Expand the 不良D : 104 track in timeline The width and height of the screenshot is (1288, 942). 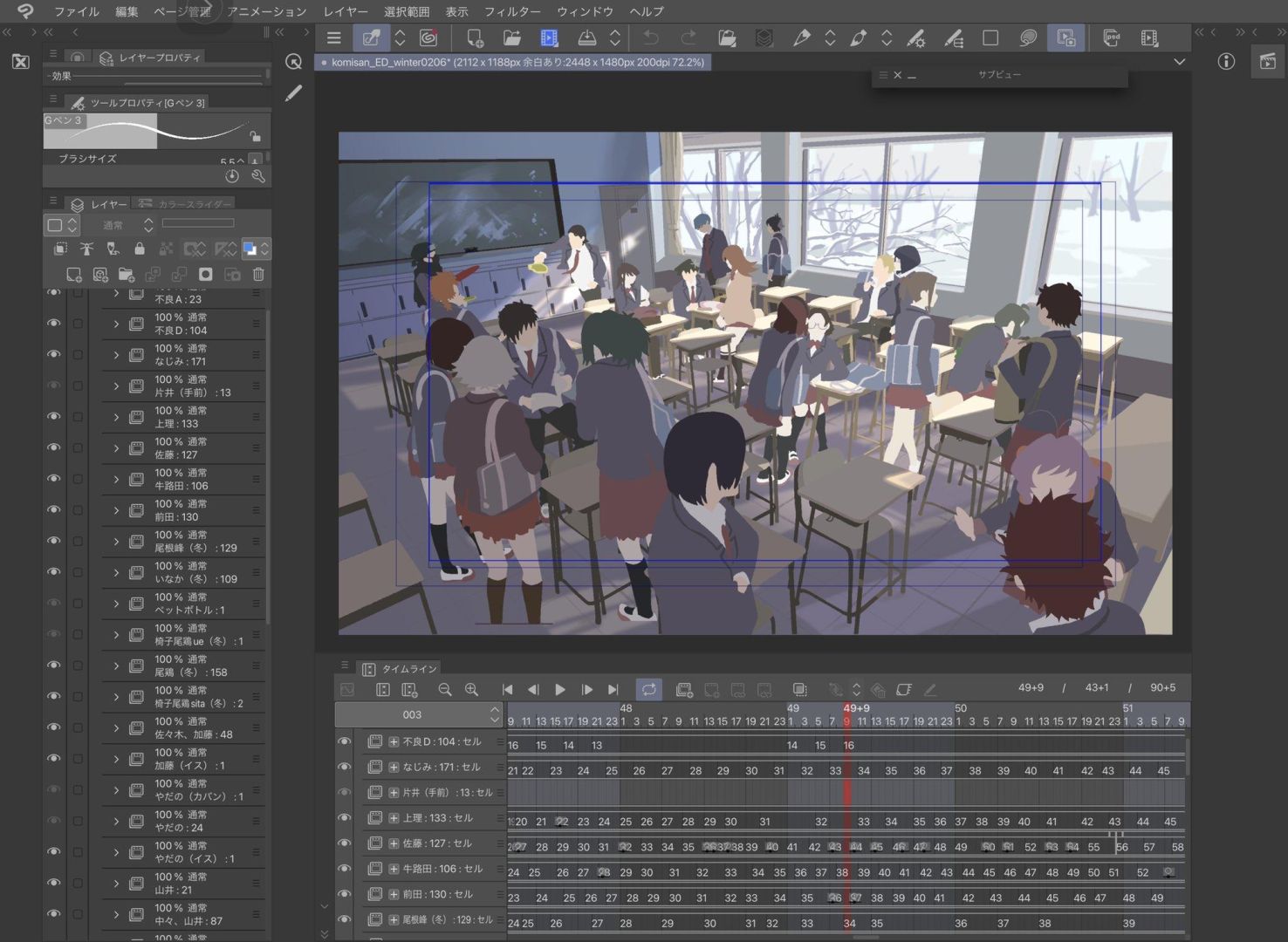(x=394, y=741)
